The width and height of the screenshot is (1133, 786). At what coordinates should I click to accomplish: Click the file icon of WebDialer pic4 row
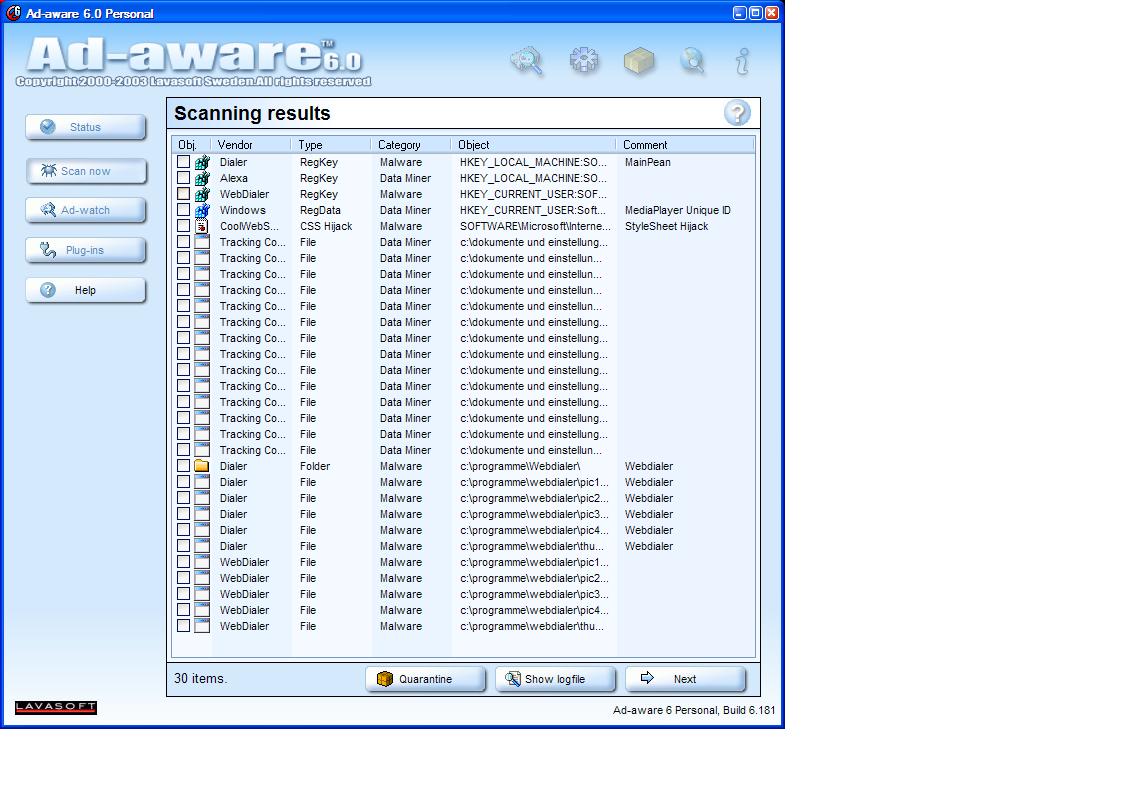click(202, 610)
